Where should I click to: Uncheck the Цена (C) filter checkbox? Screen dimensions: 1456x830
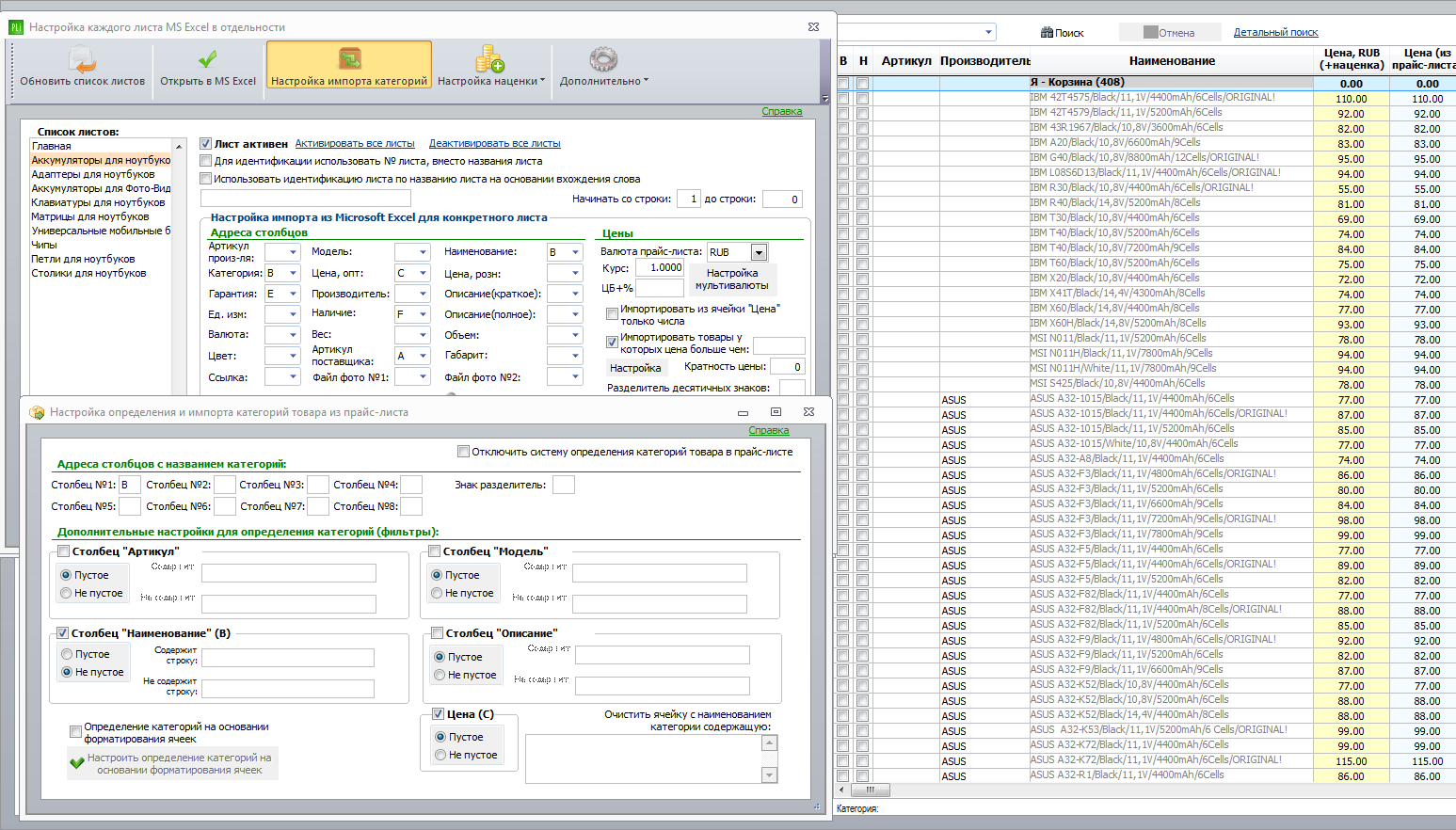coord(439,714)
